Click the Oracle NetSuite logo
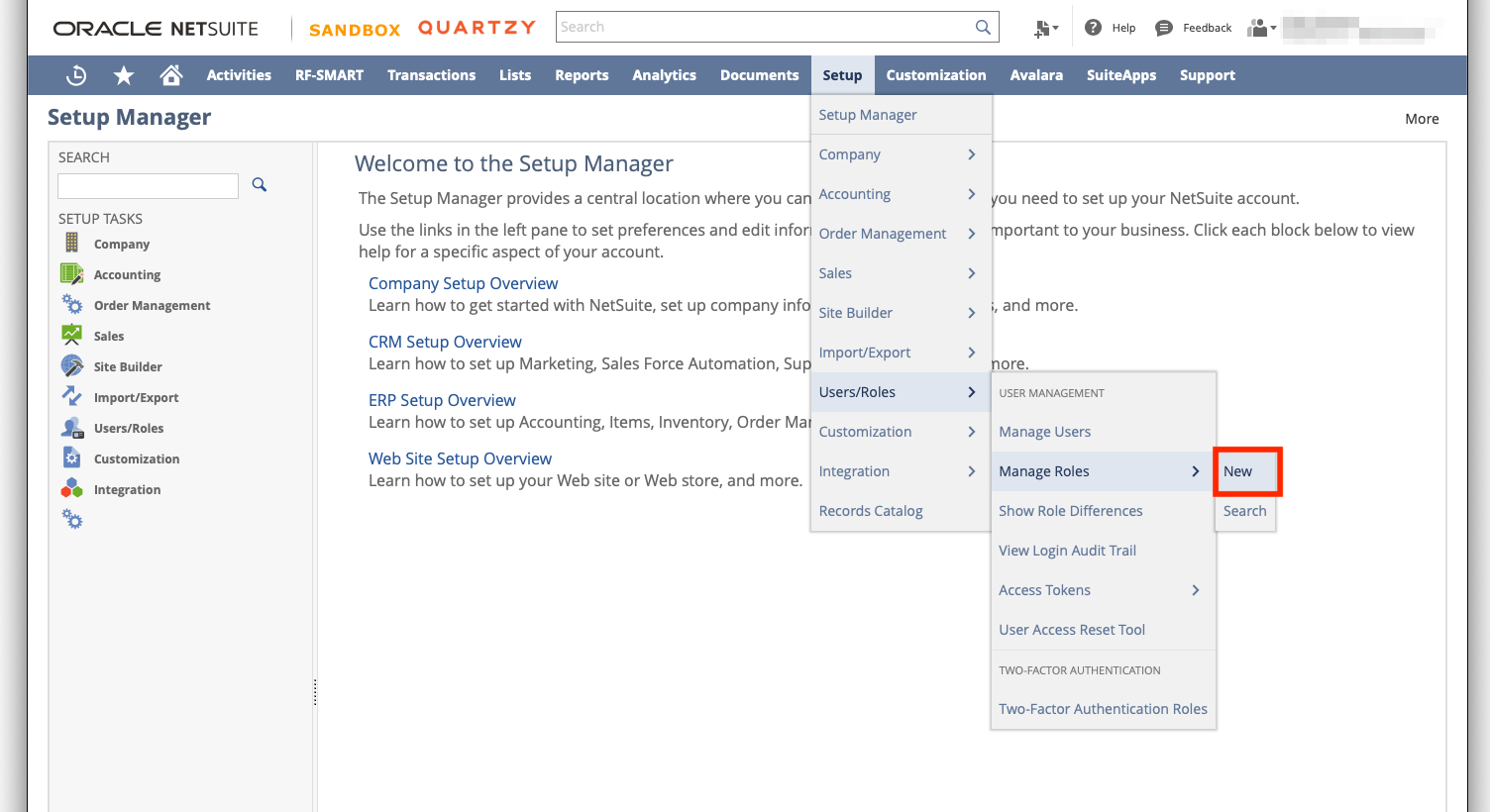 tap(156, 29)
